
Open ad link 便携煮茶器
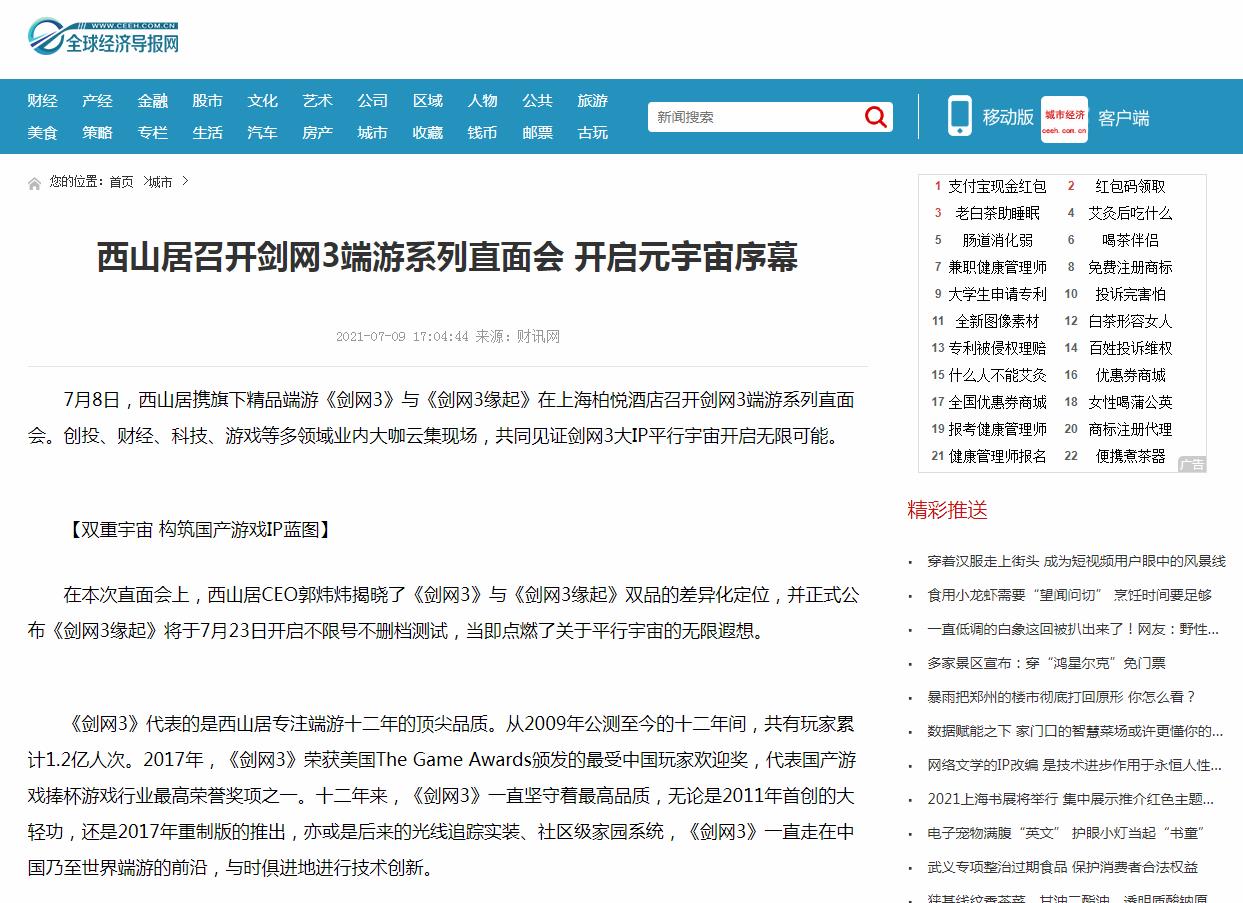click(1130, 456)
